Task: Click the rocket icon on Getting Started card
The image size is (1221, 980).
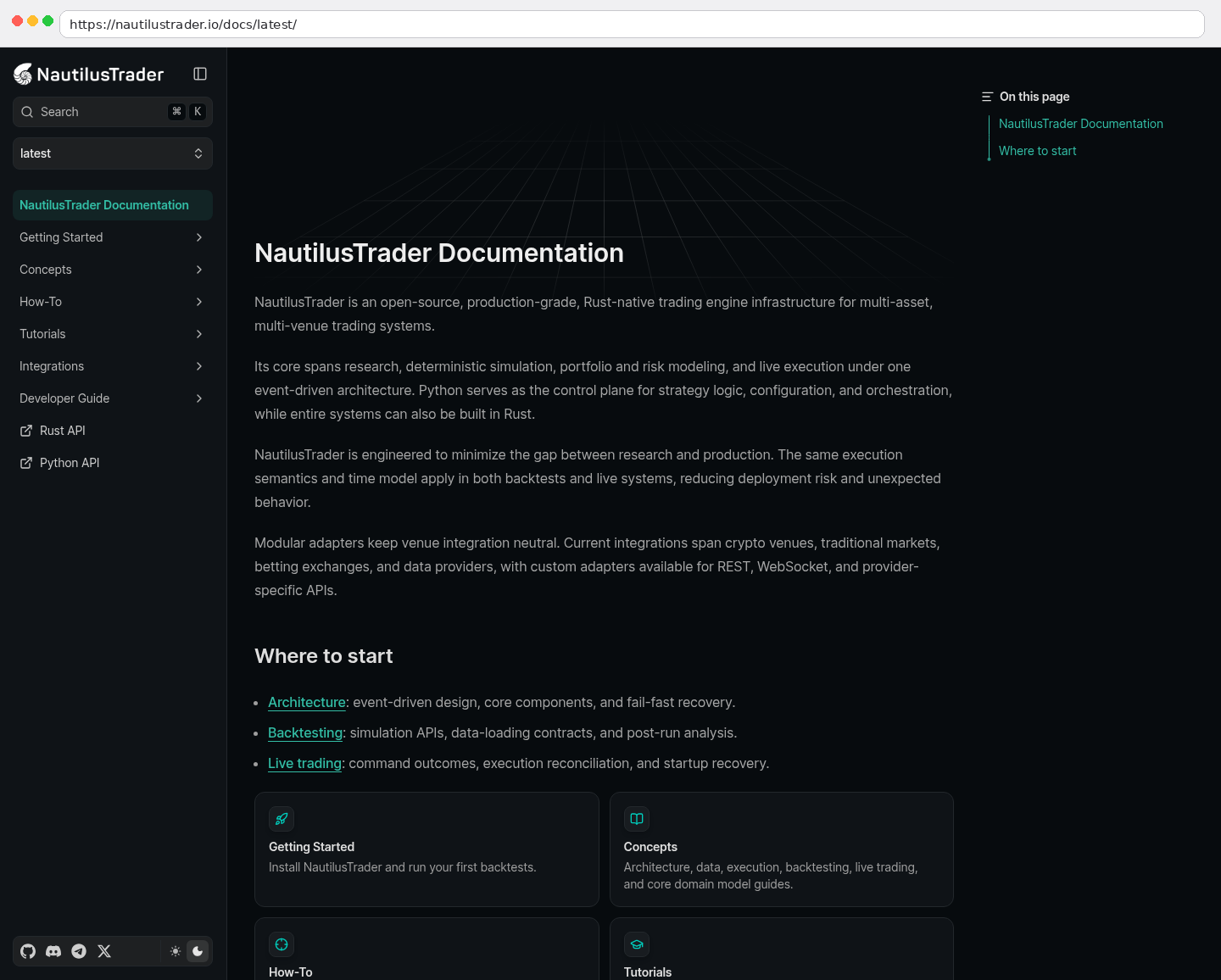Action: (282, 819)
